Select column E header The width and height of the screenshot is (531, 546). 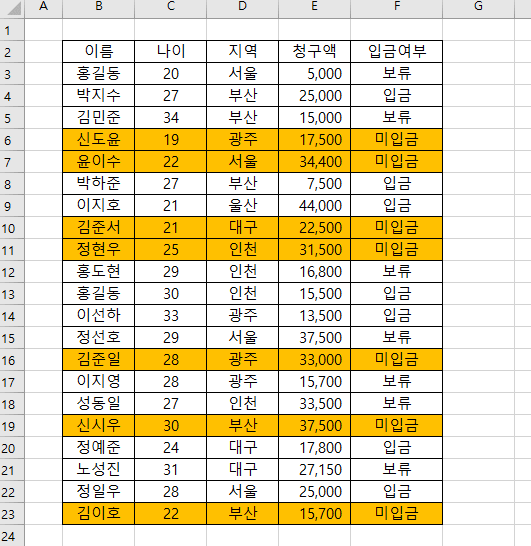tap(315, 9)
